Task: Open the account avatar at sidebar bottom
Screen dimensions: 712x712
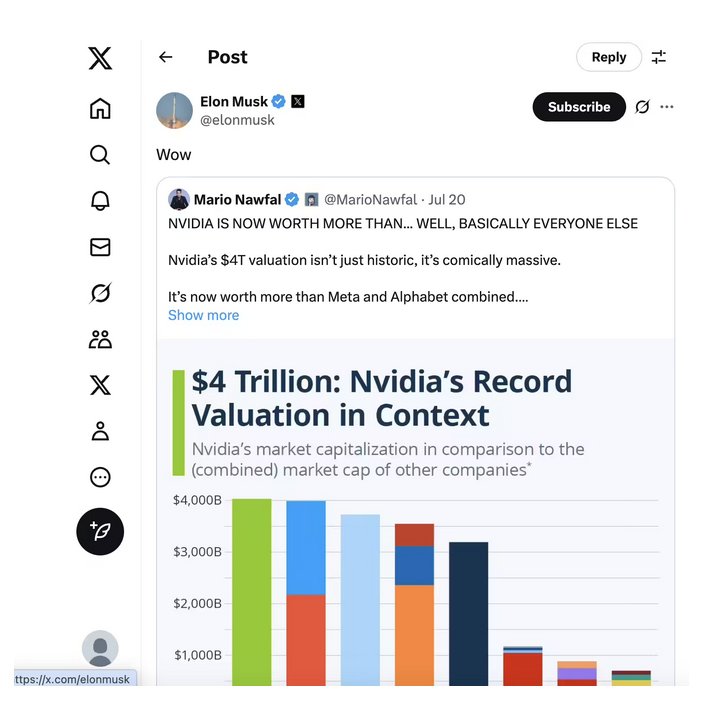Action: point(100,648)
